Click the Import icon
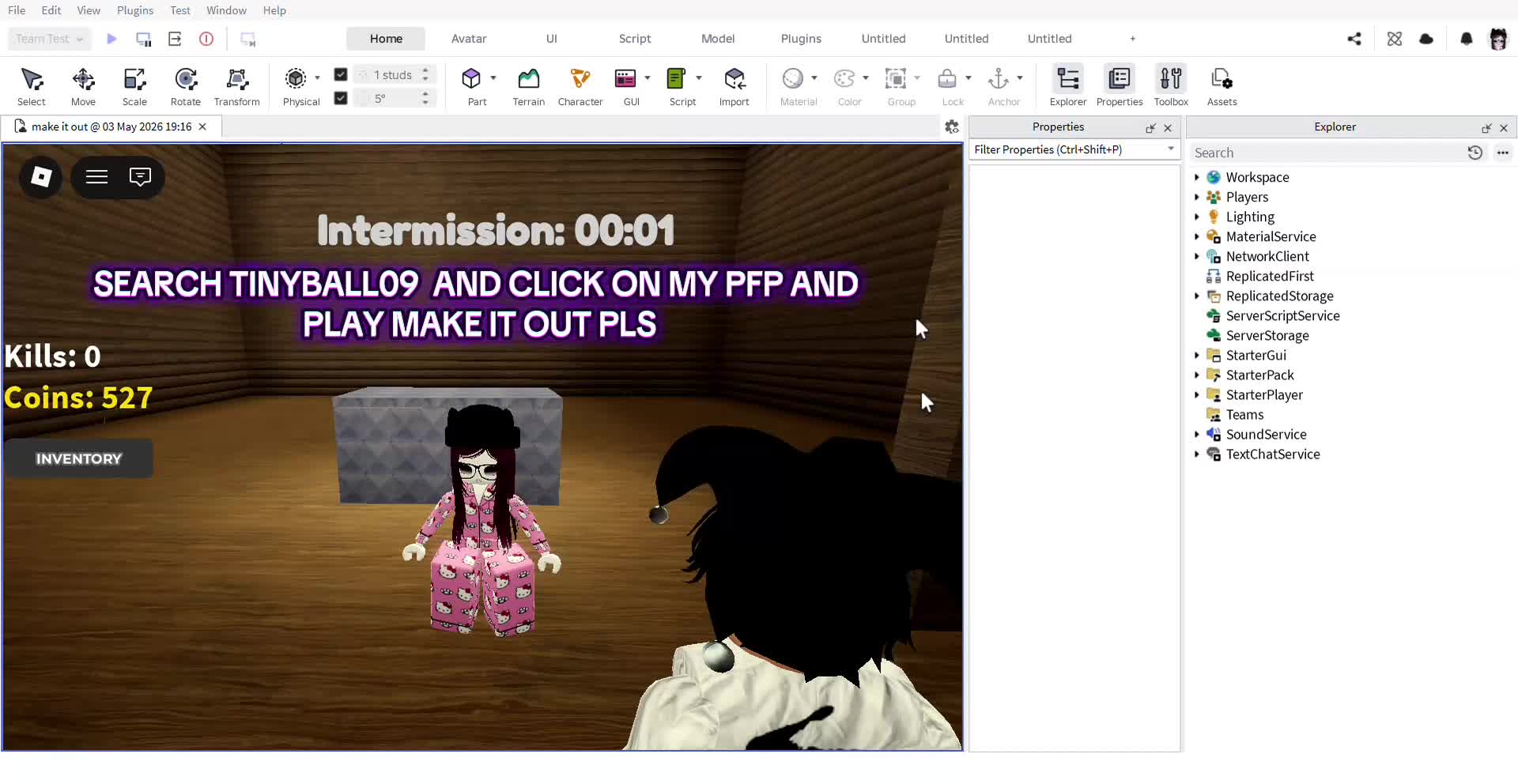Image resolution: width=1518 pixels, height=784 pixels. [734, 78]
